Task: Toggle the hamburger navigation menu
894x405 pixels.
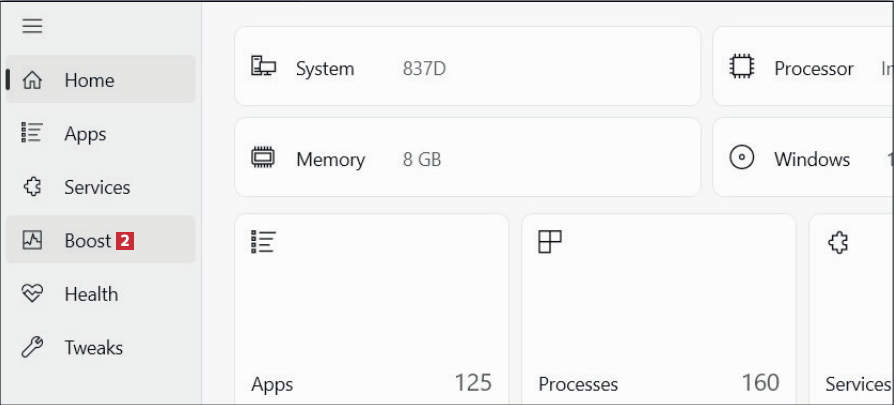Action: pos(32,27)
